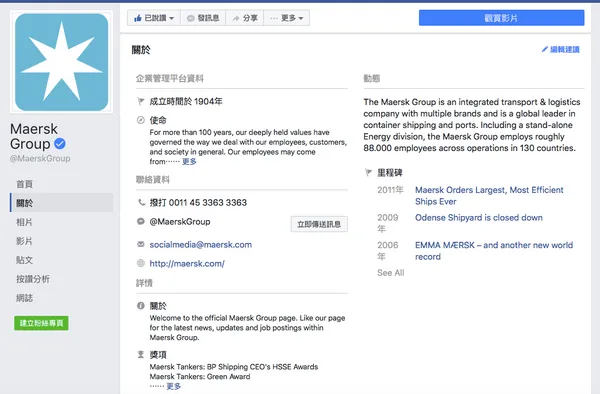This screenshot has height=394, width=600.
Task: Click the 分享 share button
Action: (x=245, y=18)
